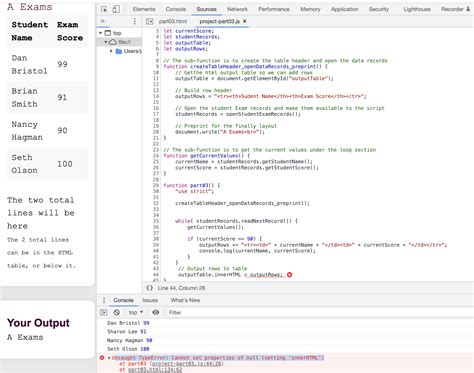Click the 'Your Output' heading
Screen dimensions: 474x373
(38, 323)
